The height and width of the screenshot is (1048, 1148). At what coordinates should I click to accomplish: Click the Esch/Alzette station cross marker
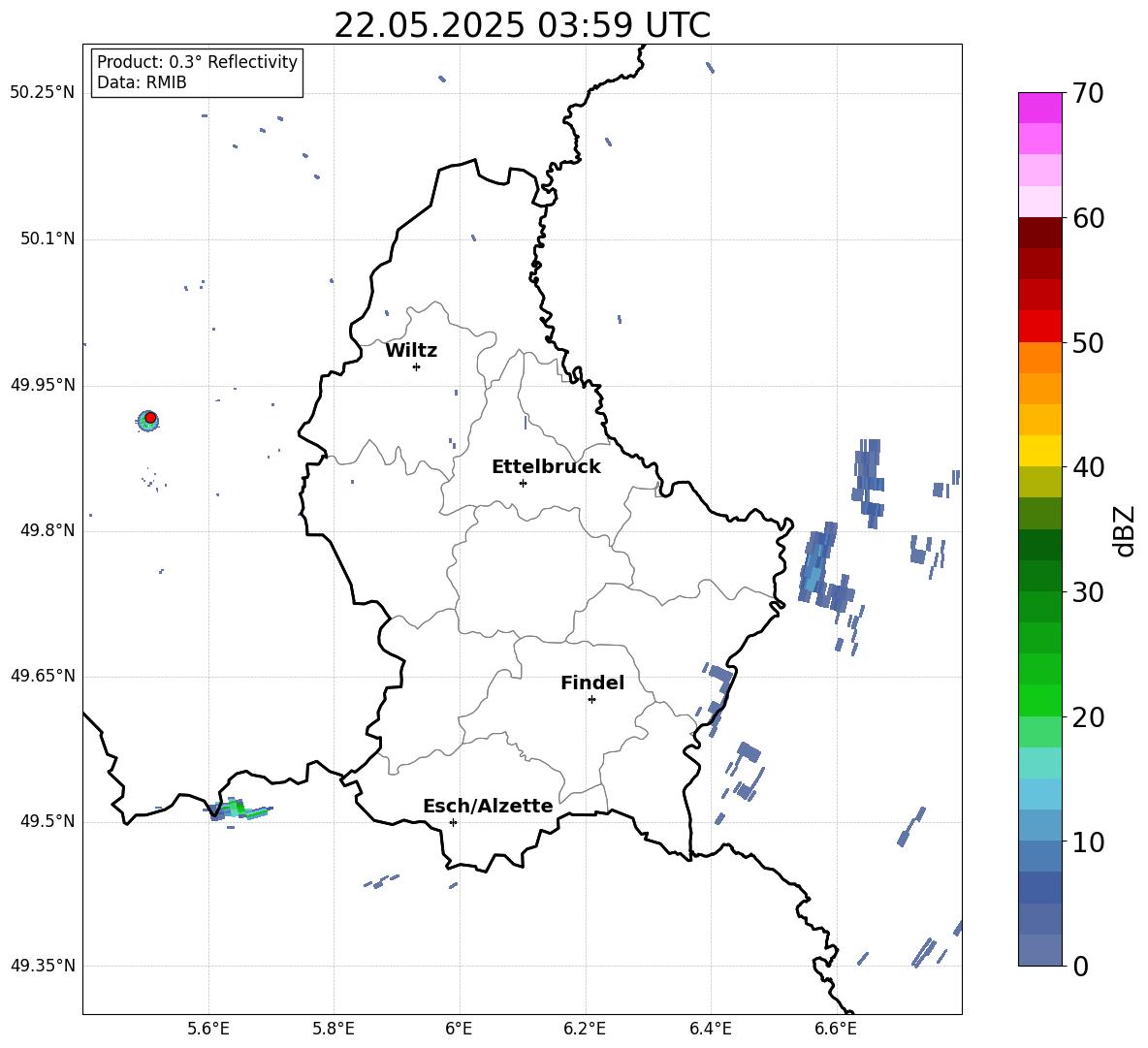[x=453, y=822]
